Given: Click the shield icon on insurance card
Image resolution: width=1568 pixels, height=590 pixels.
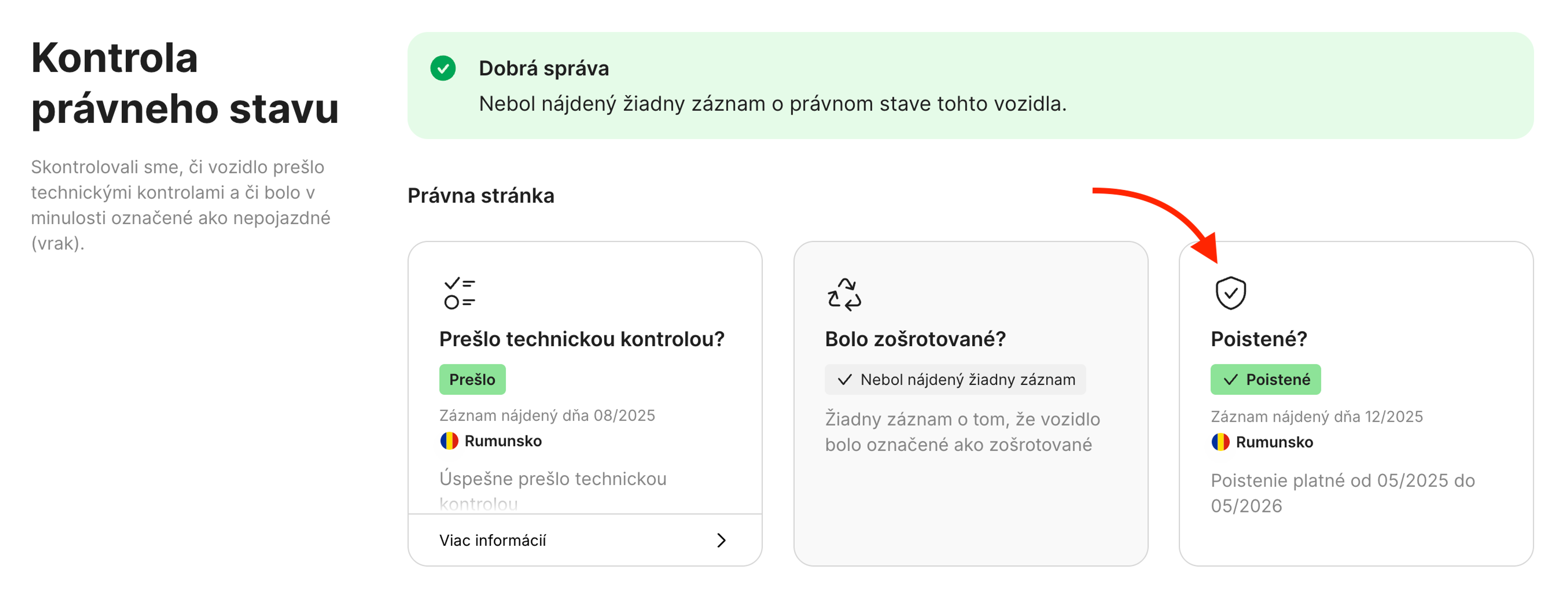Looking at the screenshot, I should coord(1231,292).
